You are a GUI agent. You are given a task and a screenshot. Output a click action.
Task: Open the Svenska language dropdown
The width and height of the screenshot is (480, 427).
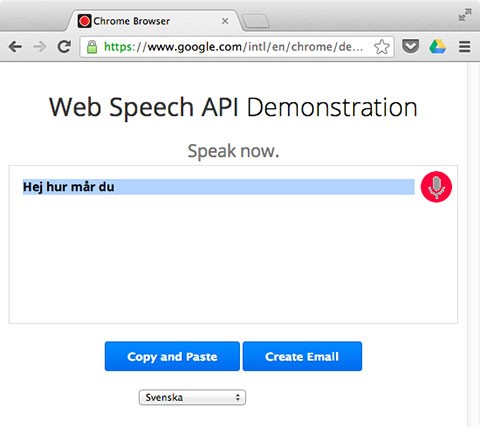coord(192,397)
